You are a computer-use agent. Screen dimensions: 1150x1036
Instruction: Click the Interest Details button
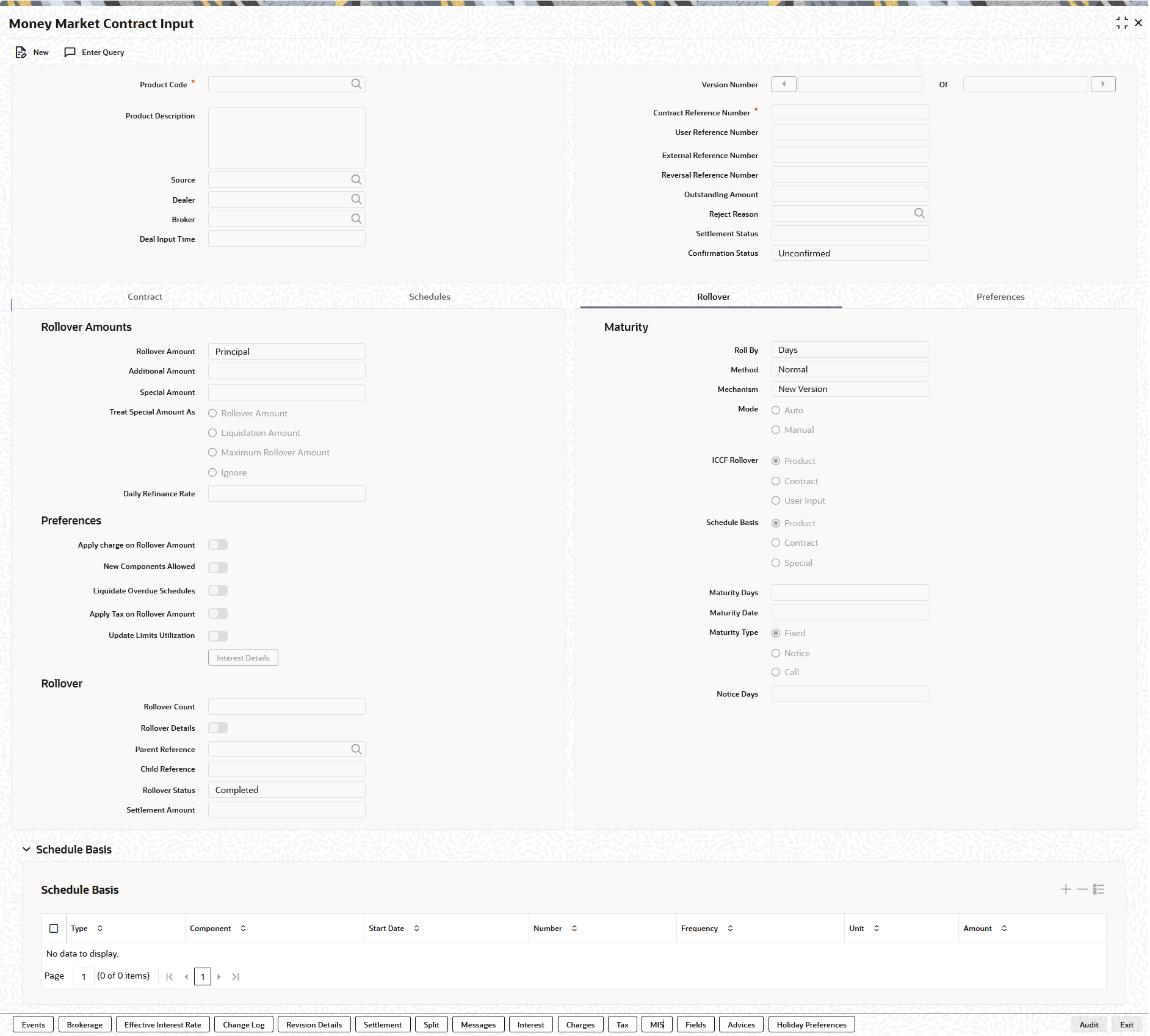[x=243, y=658]
